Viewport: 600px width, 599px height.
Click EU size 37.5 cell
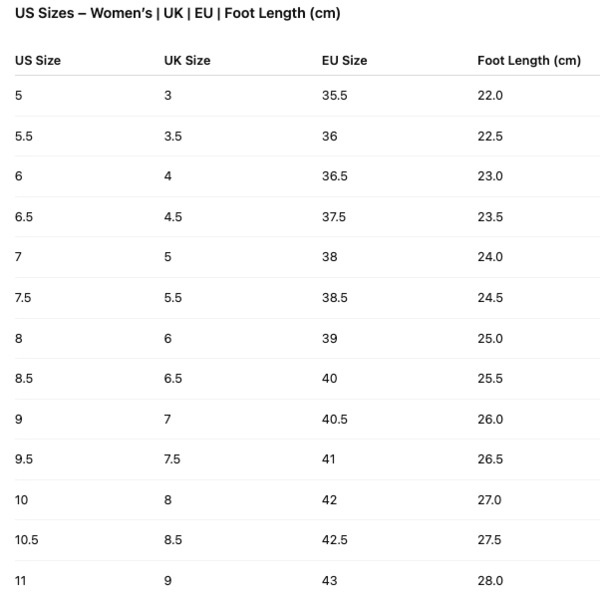click(334, 217)
